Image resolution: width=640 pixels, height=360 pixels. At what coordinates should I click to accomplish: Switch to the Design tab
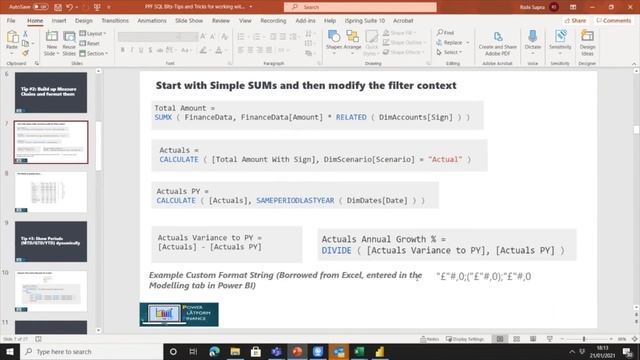(x=84, y=20)
